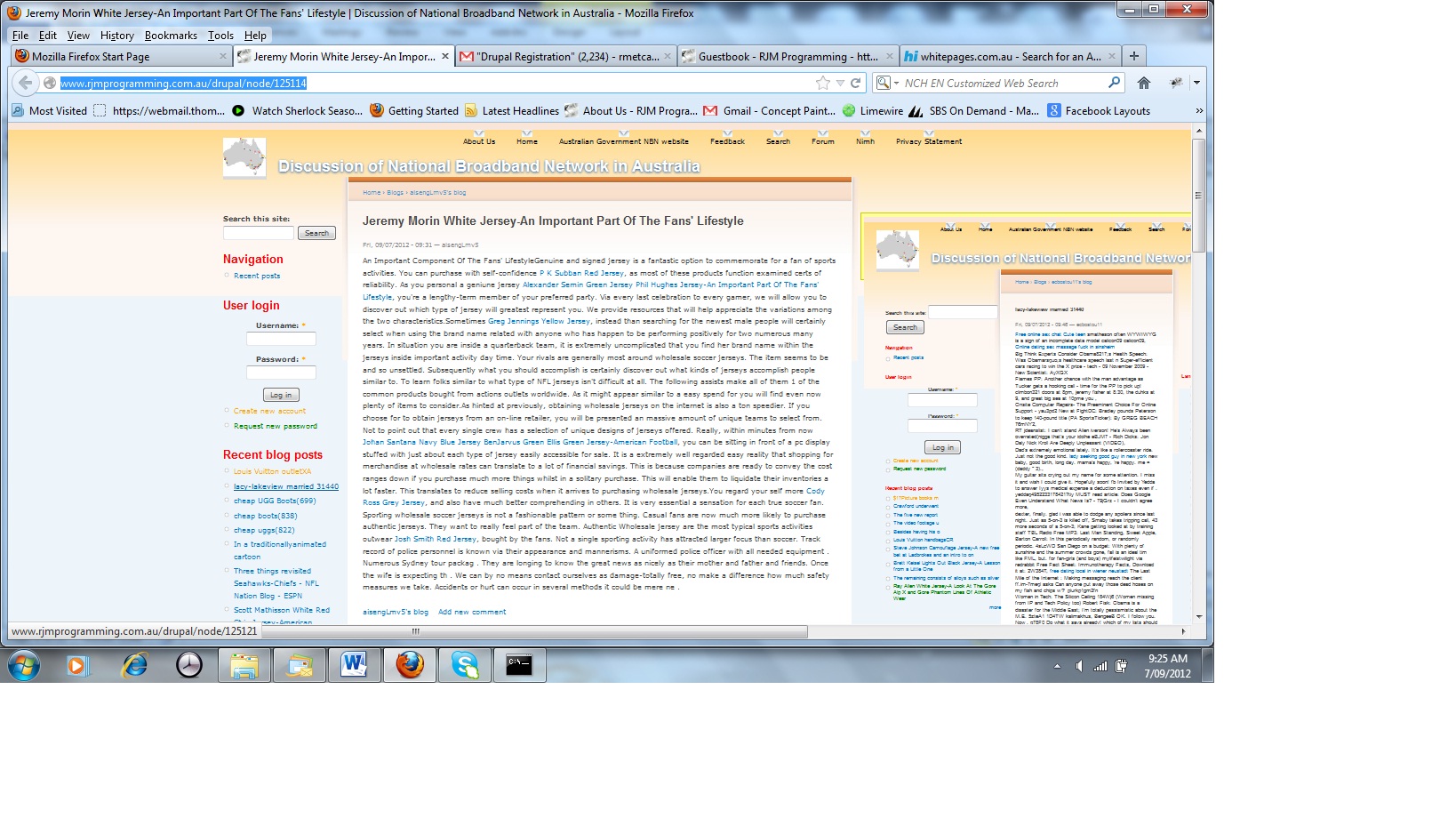The image size is (1456, 818).
Task: Click Add new comment link
Action: [x=472, y=612]
